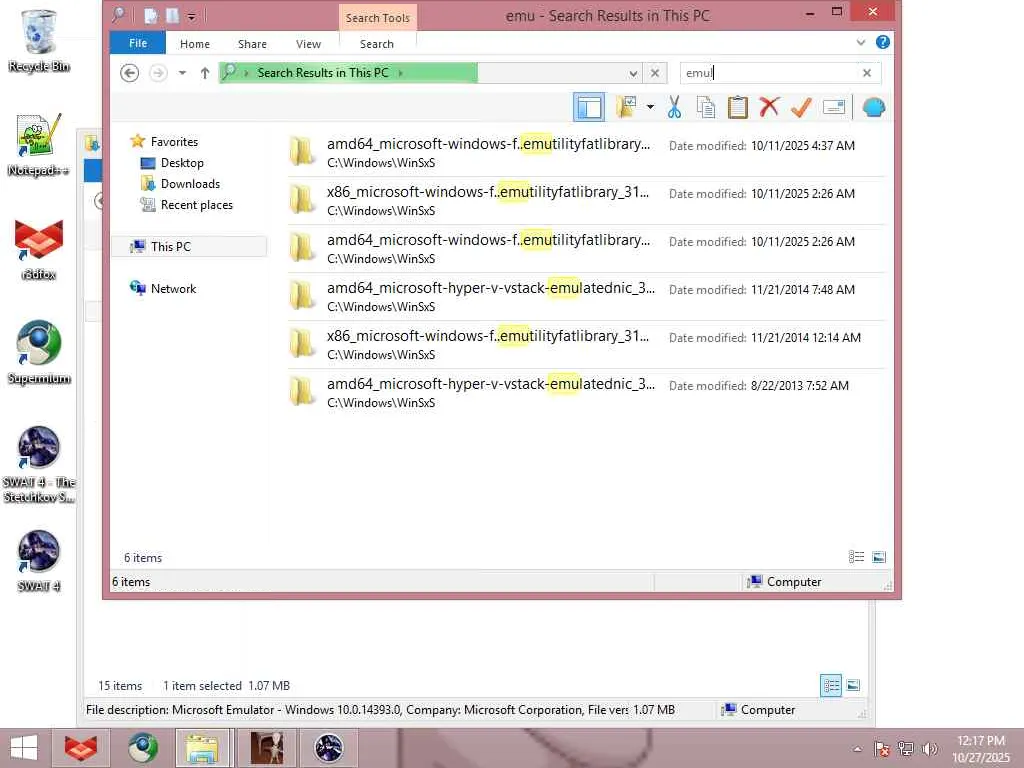Open Classic Shell settings shell icon

click(874, 107)
